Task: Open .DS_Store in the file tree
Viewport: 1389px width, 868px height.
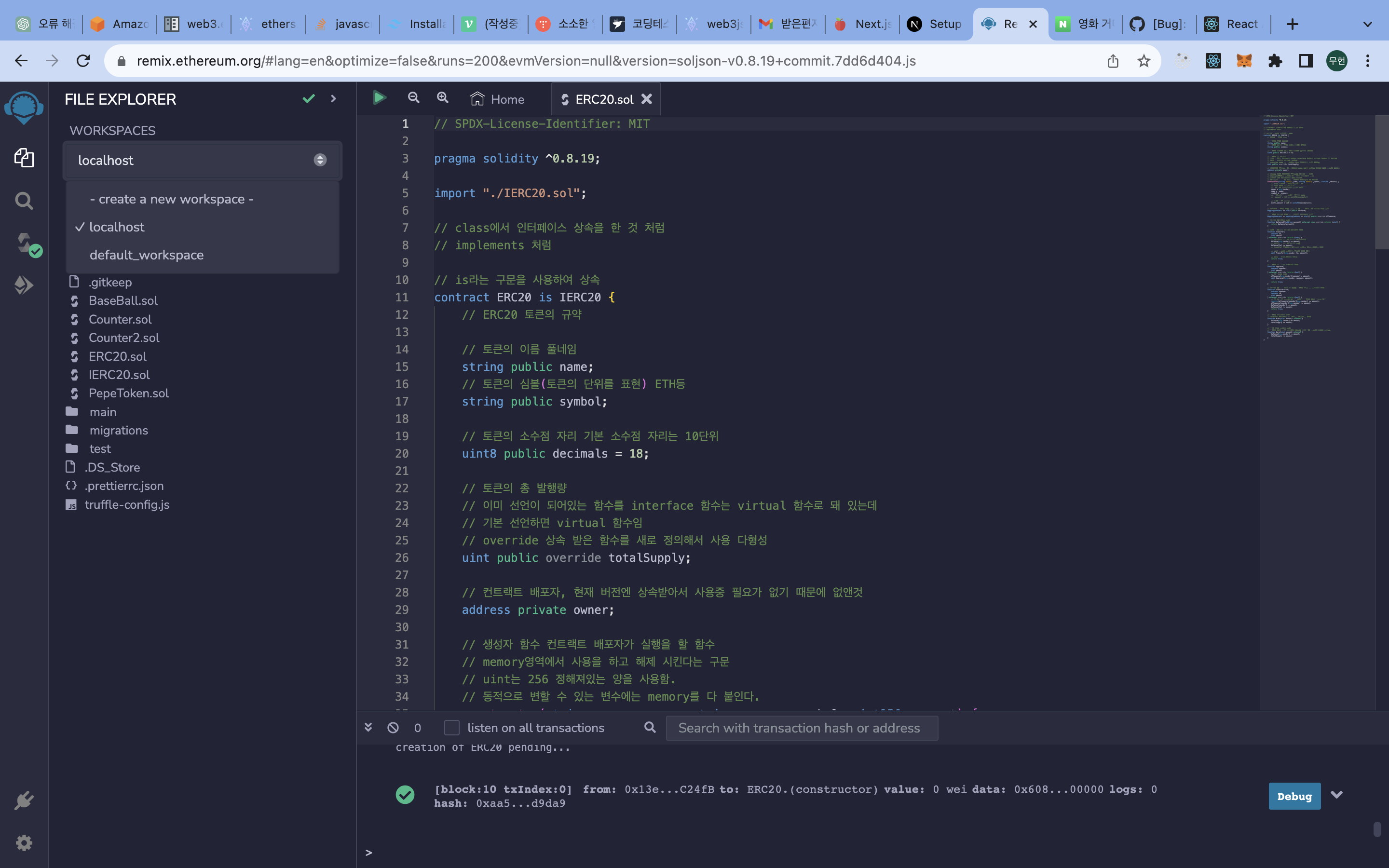Action: click(x=112, y=467)
